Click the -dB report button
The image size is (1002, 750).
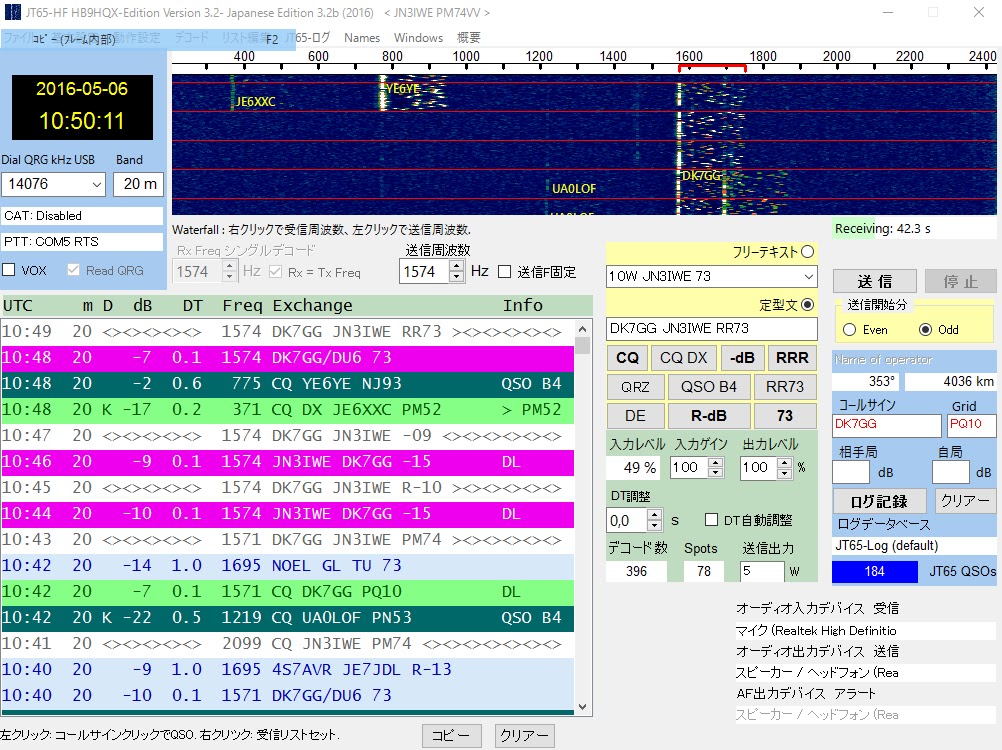[741, 358]
